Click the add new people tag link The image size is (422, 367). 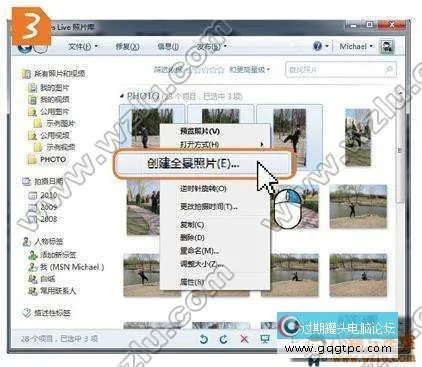click(58, 255)
